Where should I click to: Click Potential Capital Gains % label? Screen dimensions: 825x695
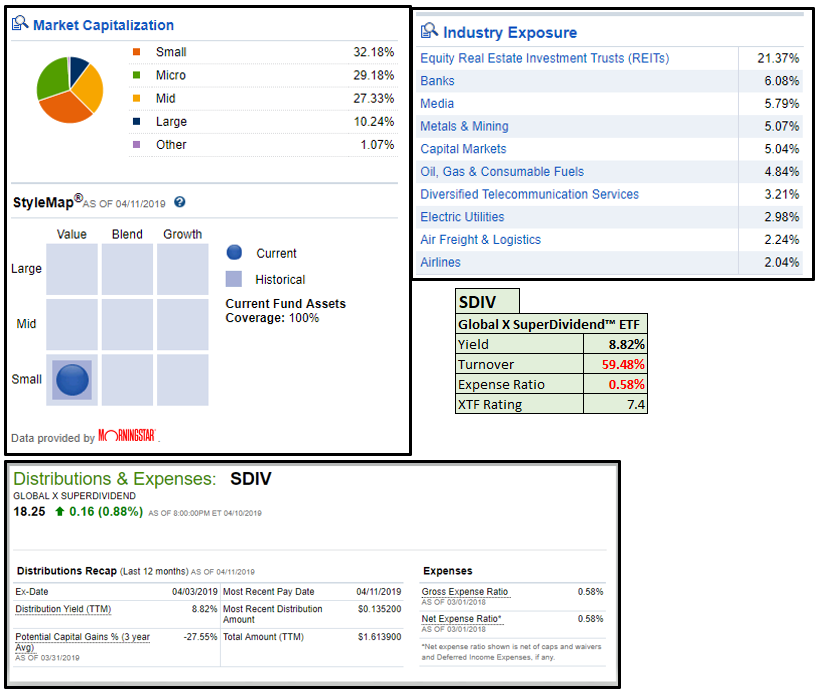[82, 637]
